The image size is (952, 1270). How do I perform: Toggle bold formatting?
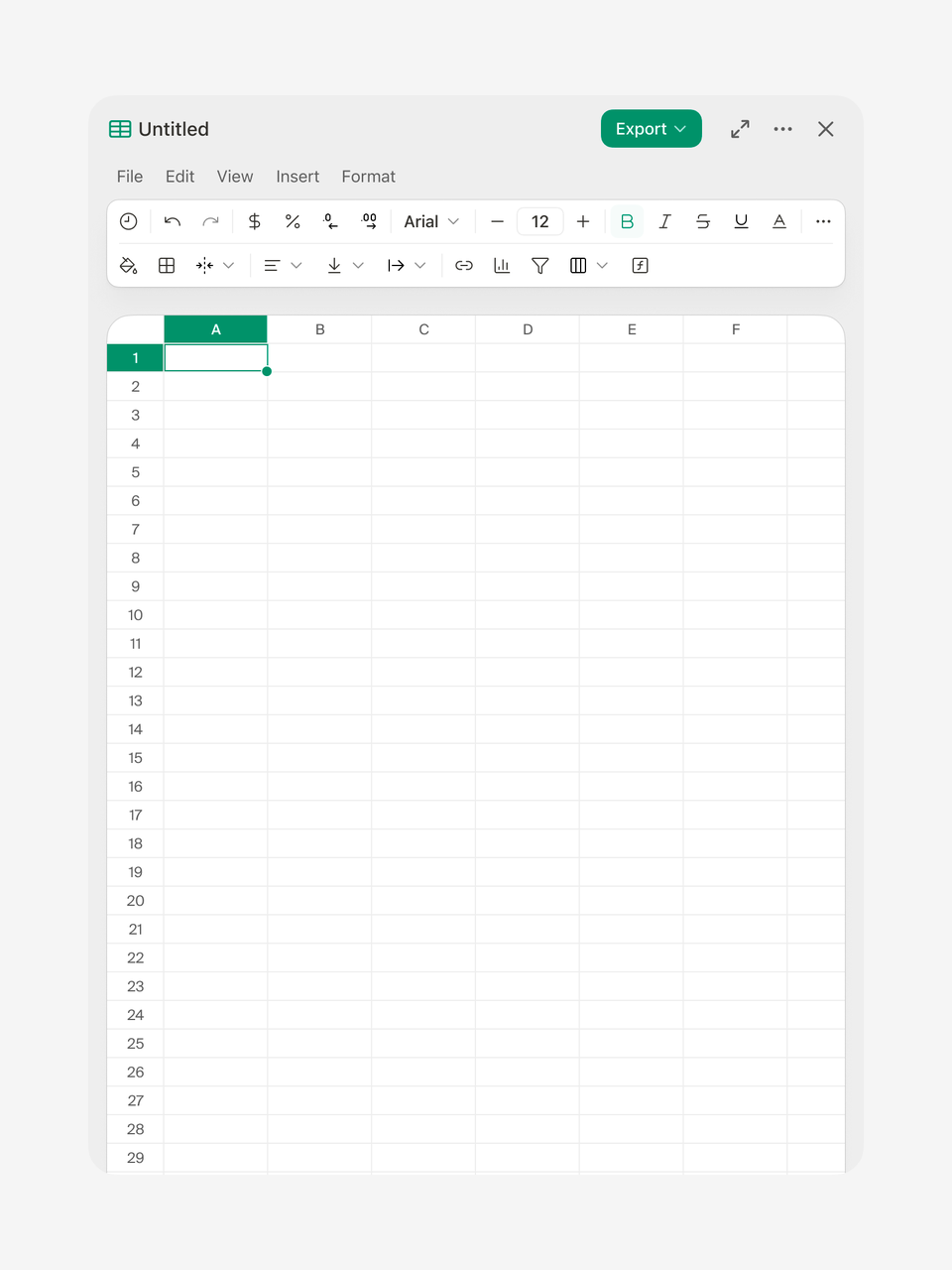[x=627, y=221]
